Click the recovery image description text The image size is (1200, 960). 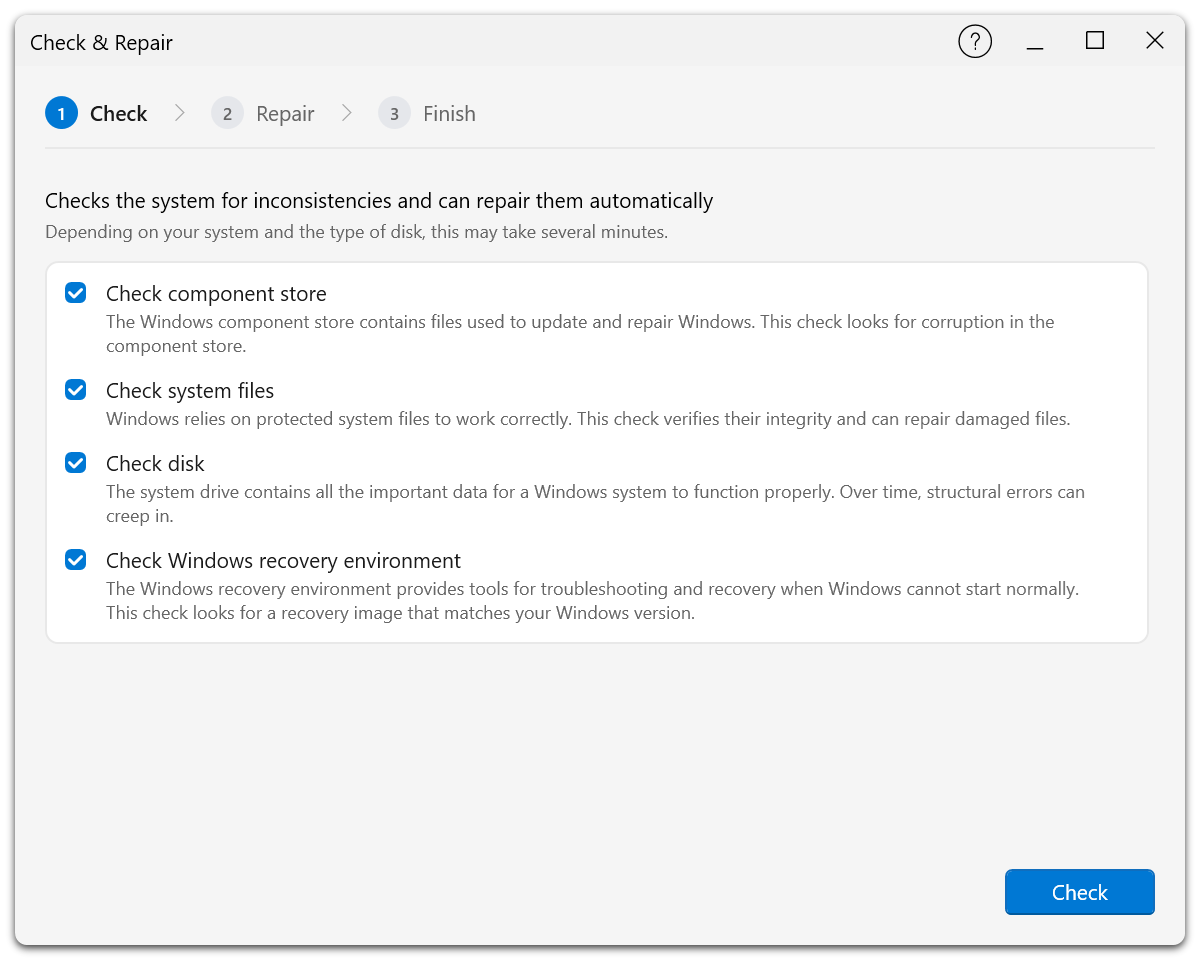tap(592, 601)
